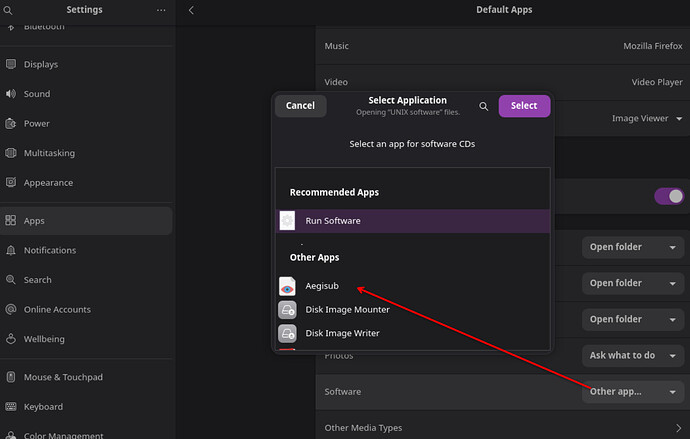Open the Settings three-dot menu
The image size is (690, 439).
tap(161, 10)
